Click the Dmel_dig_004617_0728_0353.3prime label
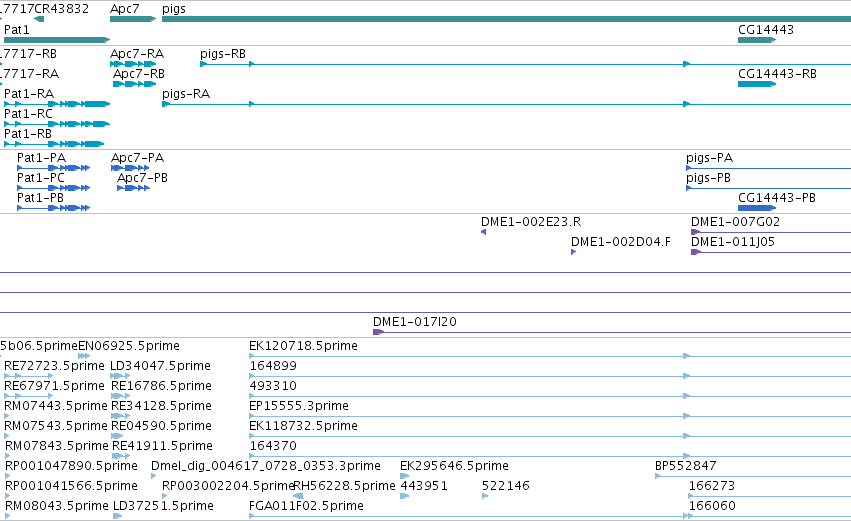The width and height of the screenshot is (851, 521). coord(266,467)
